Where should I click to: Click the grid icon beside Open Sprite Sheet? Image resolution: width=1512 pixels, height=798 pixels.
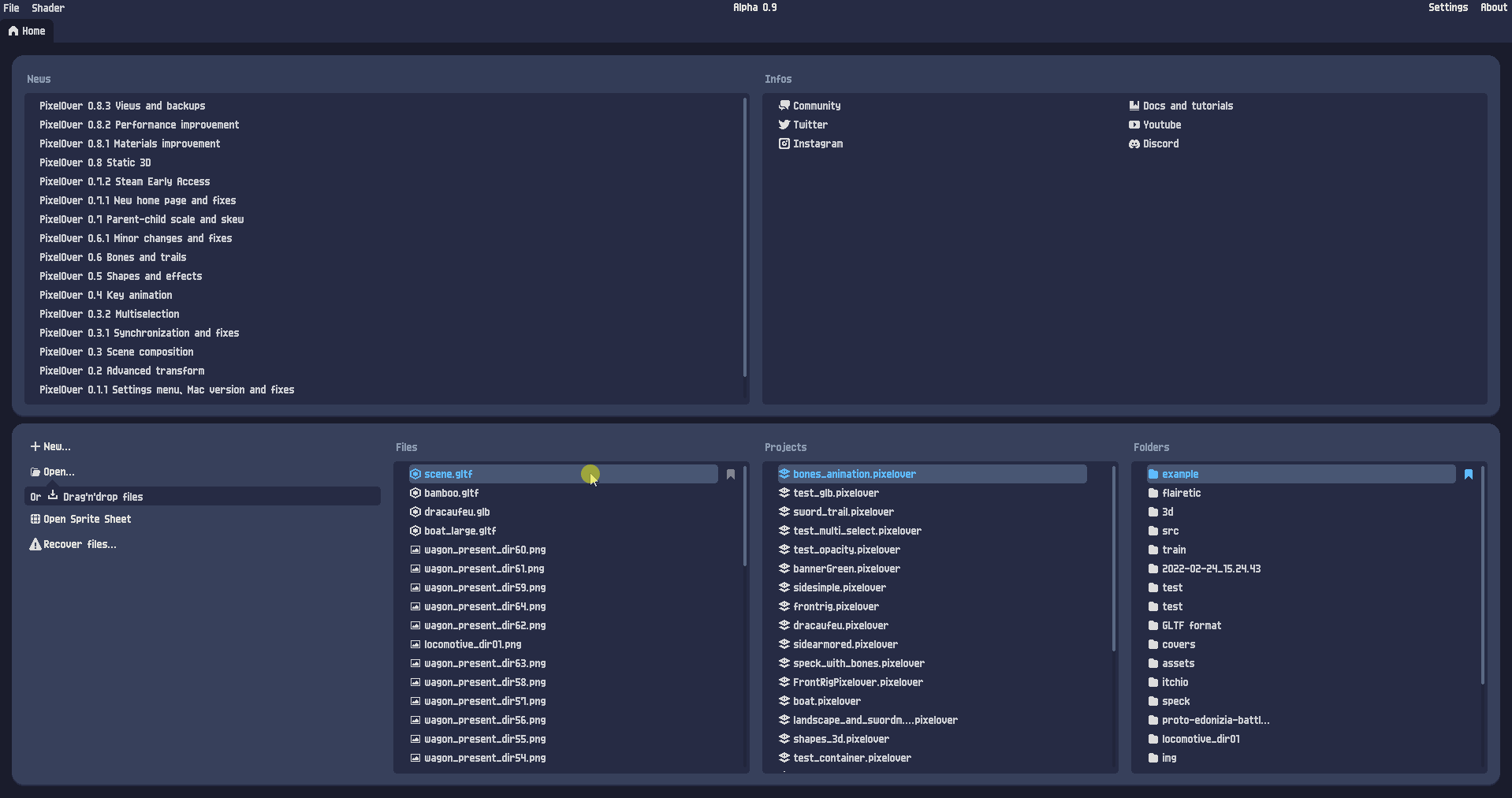point(35,519)
